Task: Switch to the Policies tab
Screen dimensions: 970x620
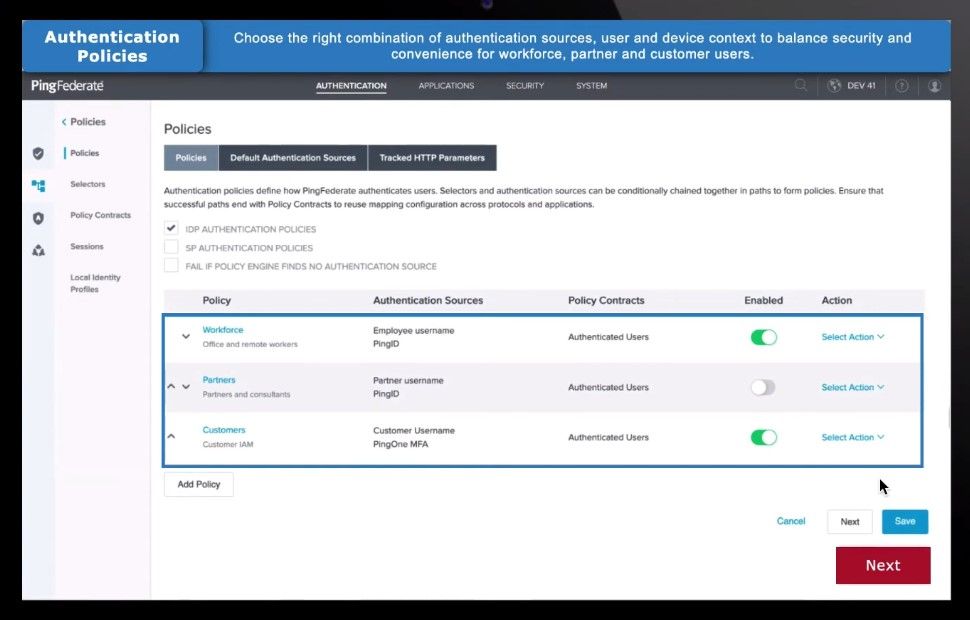Action: coord(191,158)
